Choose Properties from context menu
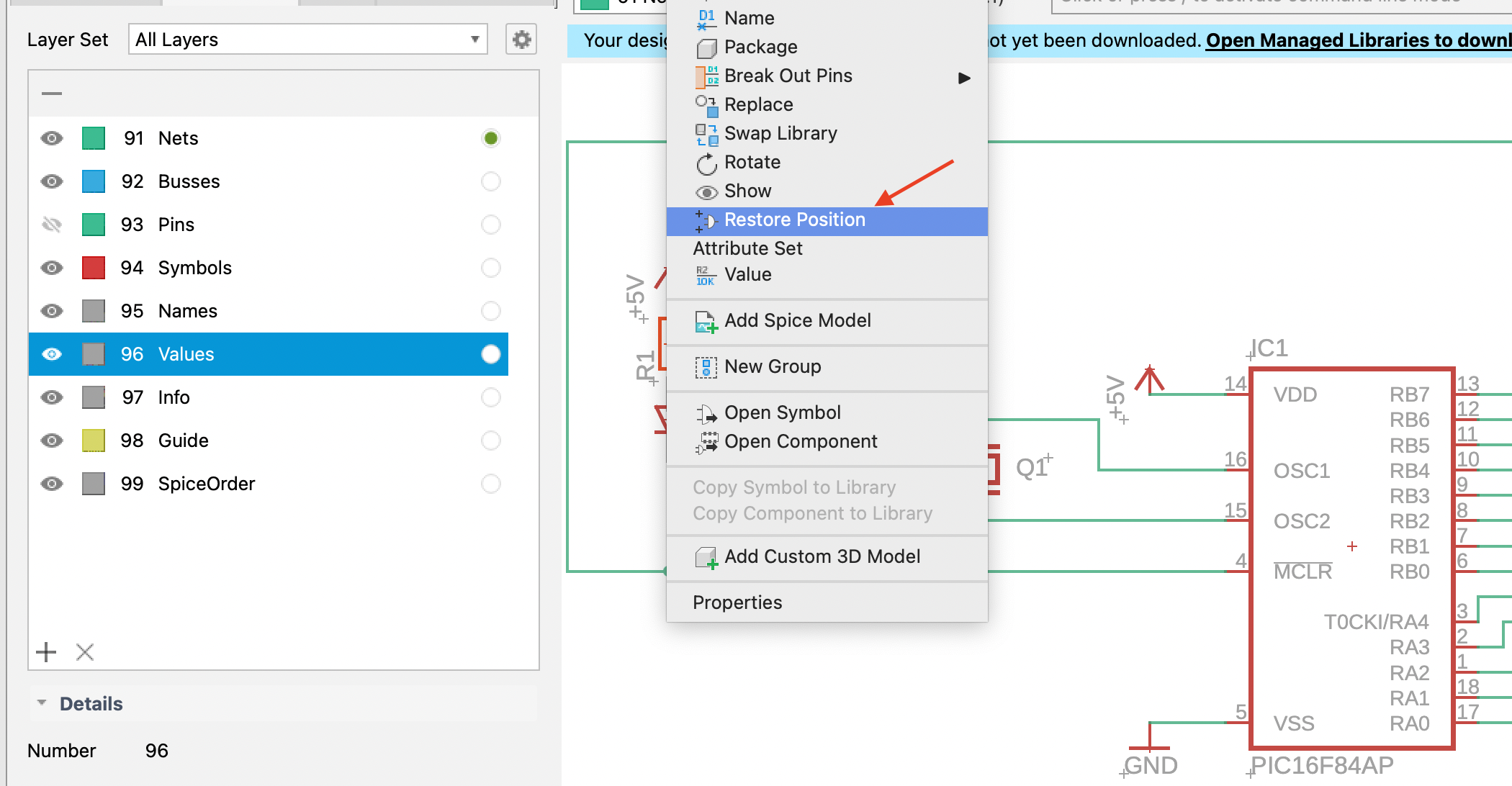 pyautogui.click(x=737, y=602)
